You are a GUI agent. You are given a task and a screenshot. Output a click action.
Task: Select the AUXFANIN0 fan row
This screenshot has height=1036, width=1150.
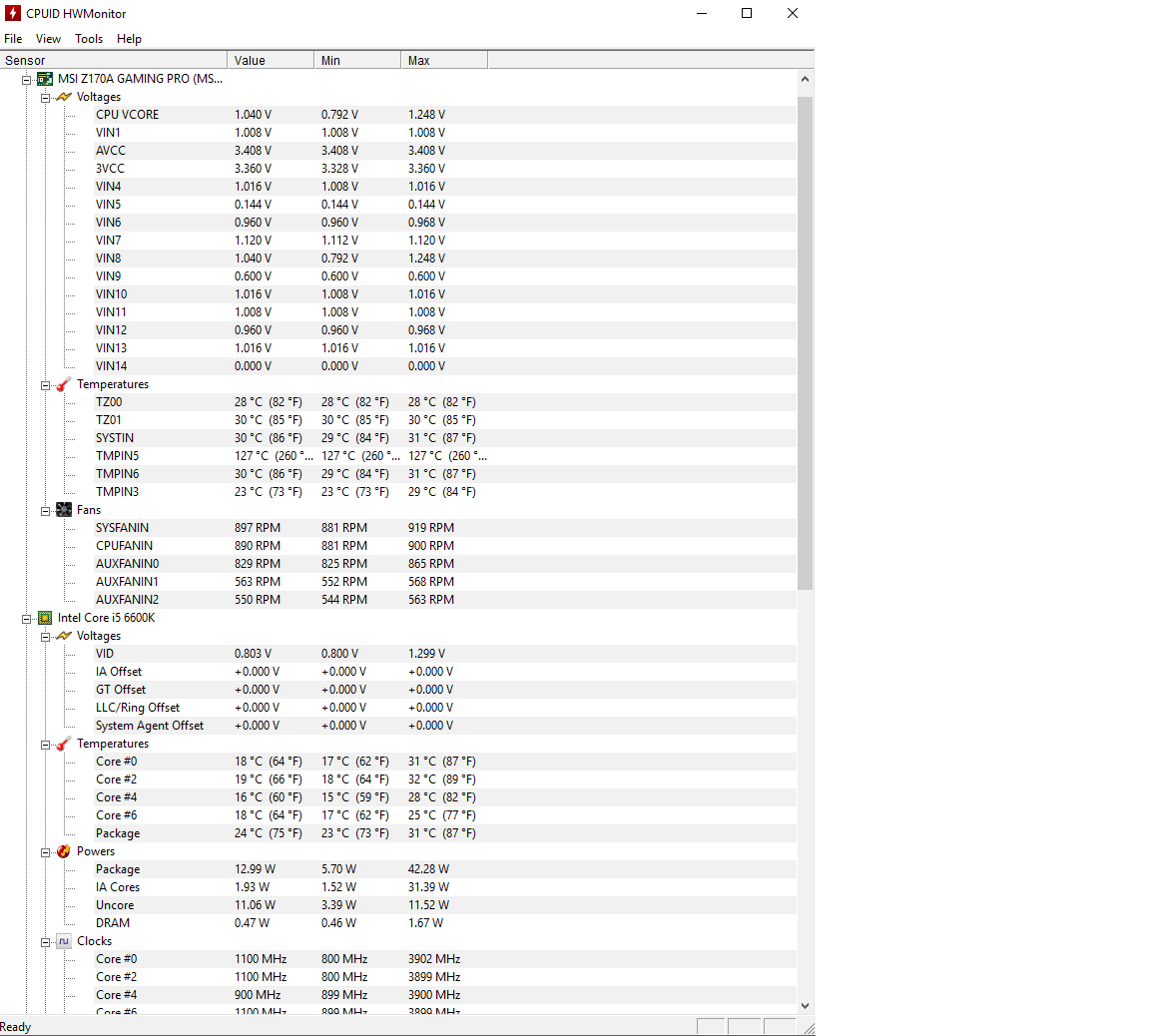(x=445, y=563)
